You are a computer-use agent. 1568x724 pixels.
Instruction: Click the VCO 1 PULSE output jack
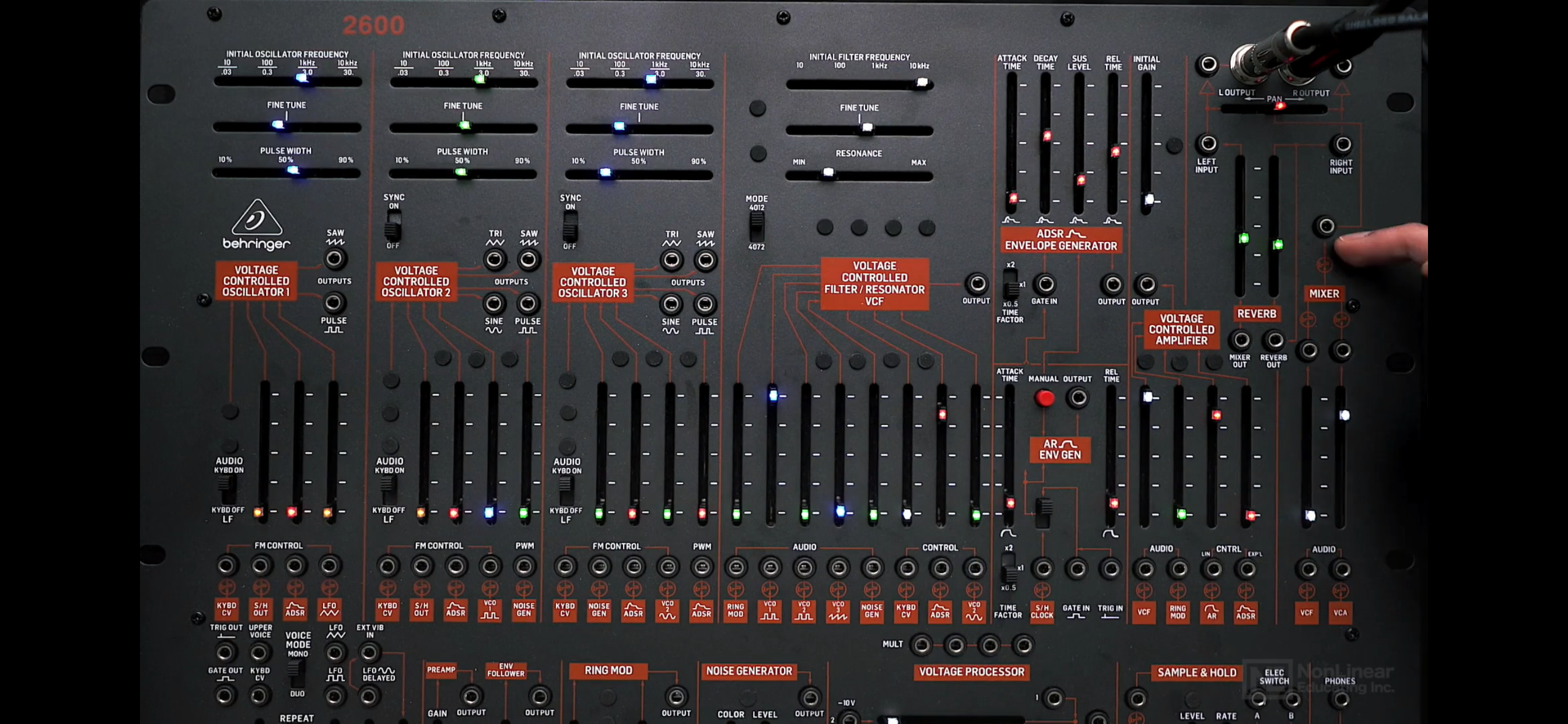coord(334,303)
